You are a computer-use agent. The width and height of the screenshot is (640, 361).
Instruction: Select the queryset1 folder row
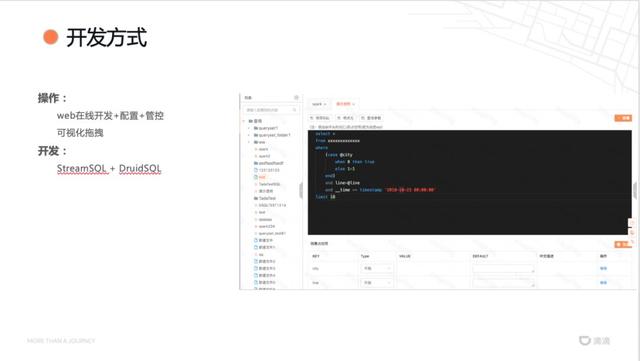(x=266, y=128)
